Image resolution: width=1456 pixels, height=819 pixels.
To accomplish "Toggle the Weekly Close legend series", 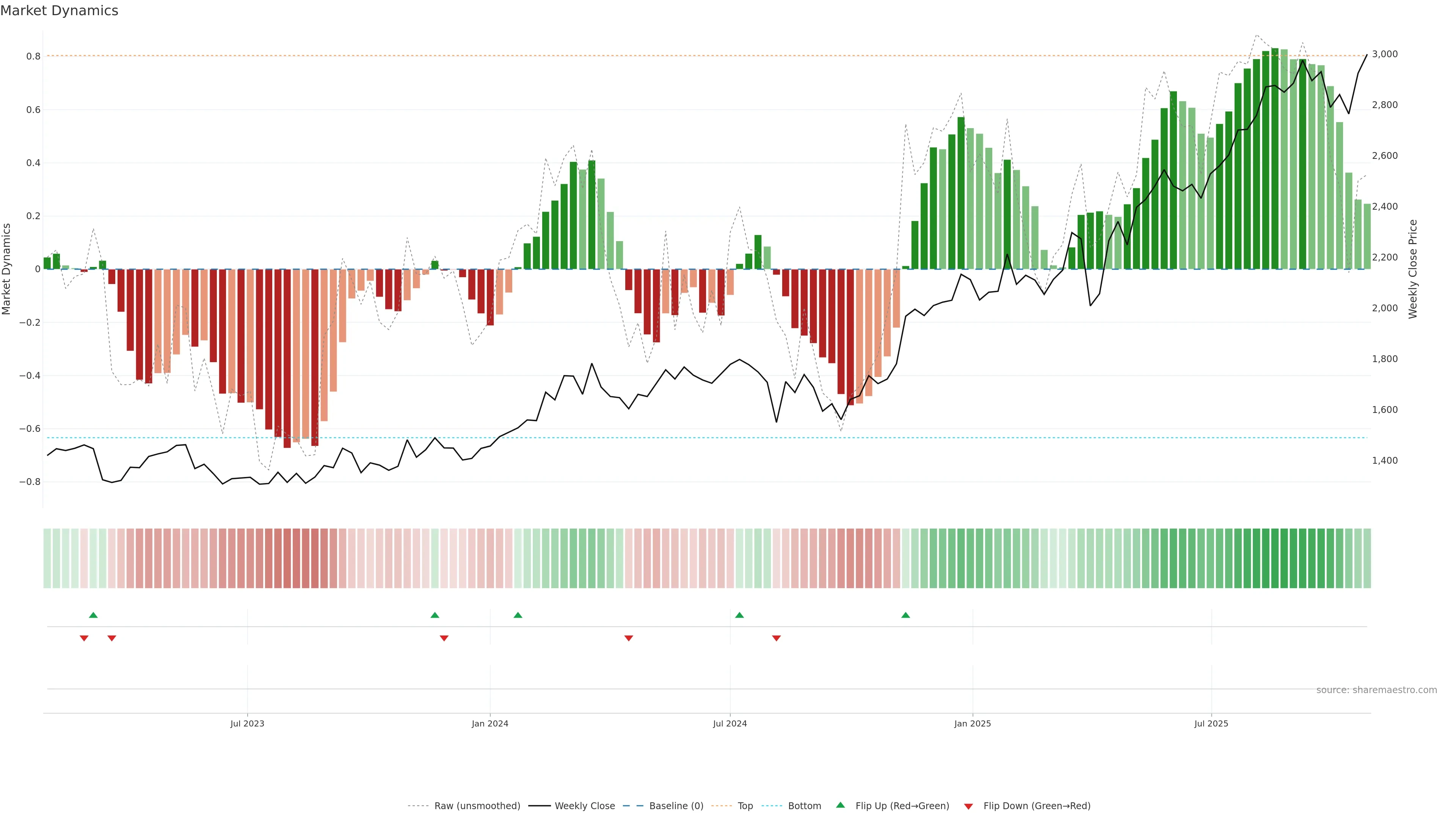I will pos(584,806).
